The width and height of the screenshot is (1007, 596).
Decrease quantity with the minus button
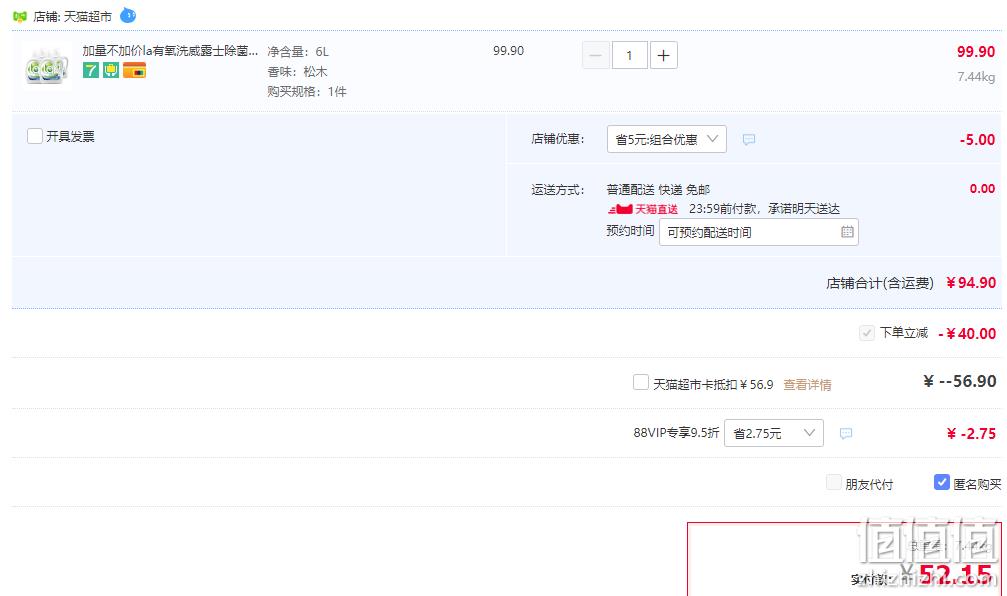[595, 55]
